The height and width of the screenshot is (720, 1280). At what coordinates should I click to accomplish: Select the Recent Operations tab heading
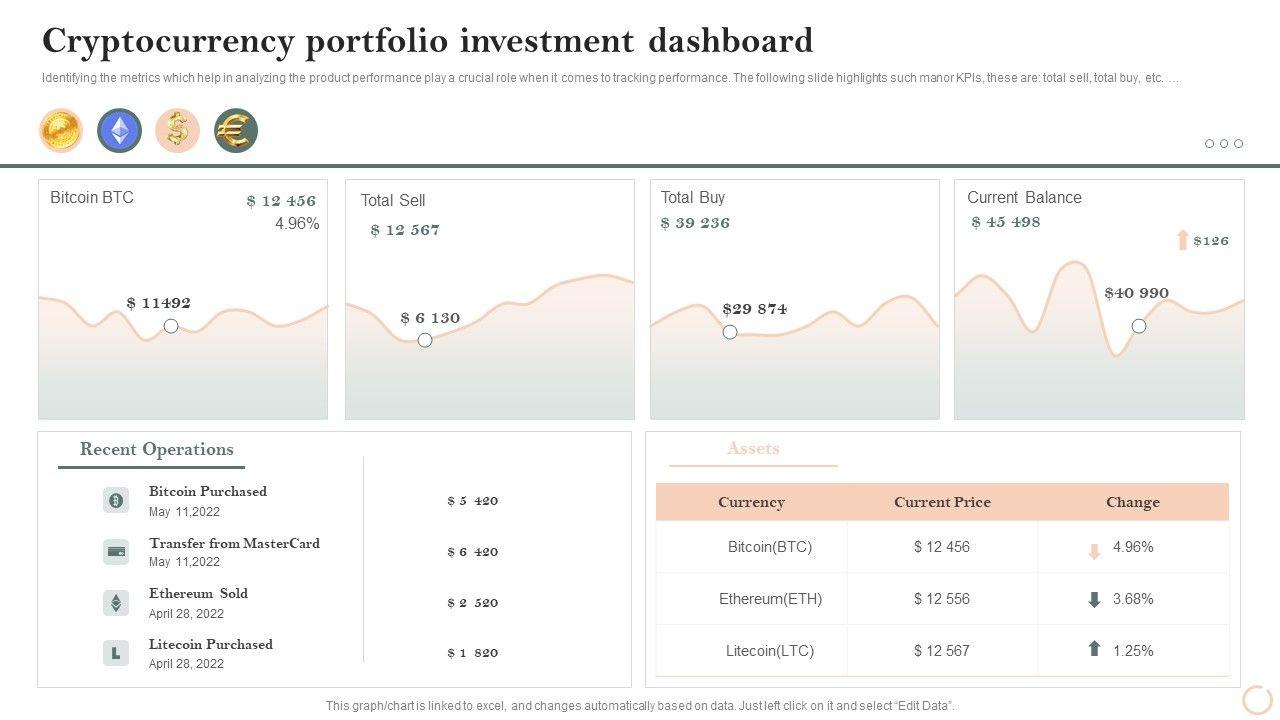coord(157,450)
